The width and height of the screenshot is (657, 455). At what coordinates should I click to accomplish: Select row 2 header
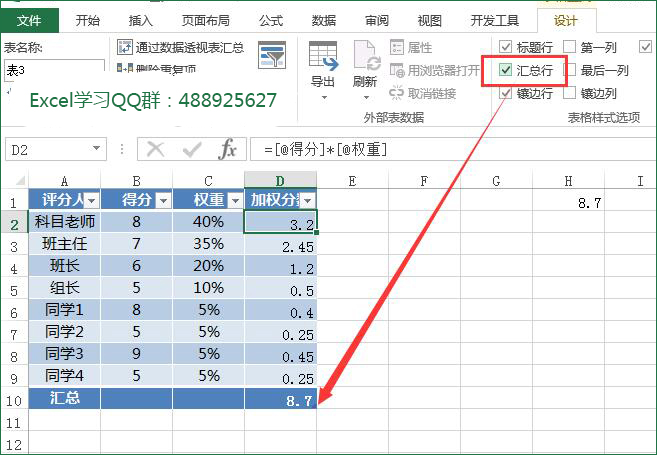pos(14,224)
